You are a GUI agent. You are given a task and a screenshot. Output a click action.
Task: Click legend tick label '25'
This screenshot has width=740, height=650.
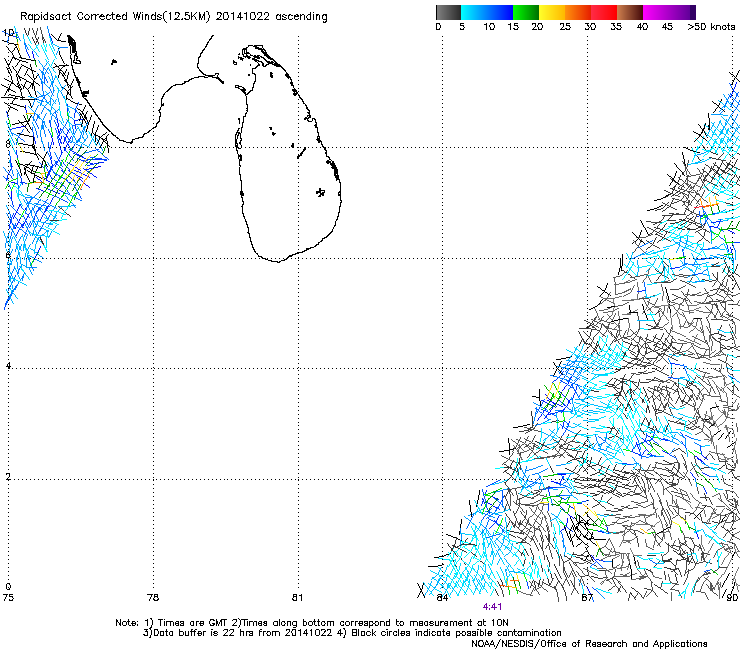tap(565, 27)
